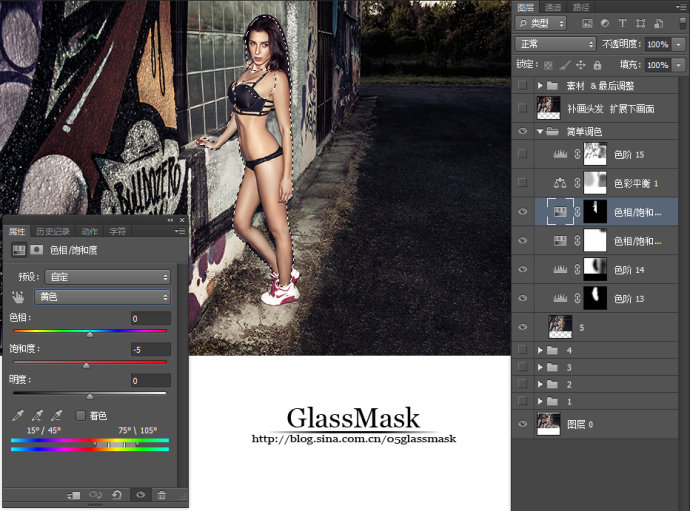Reset adjustment to defaults with the reset icon
Viewport: 690px width, 511px height.
[x=117, y=495]
